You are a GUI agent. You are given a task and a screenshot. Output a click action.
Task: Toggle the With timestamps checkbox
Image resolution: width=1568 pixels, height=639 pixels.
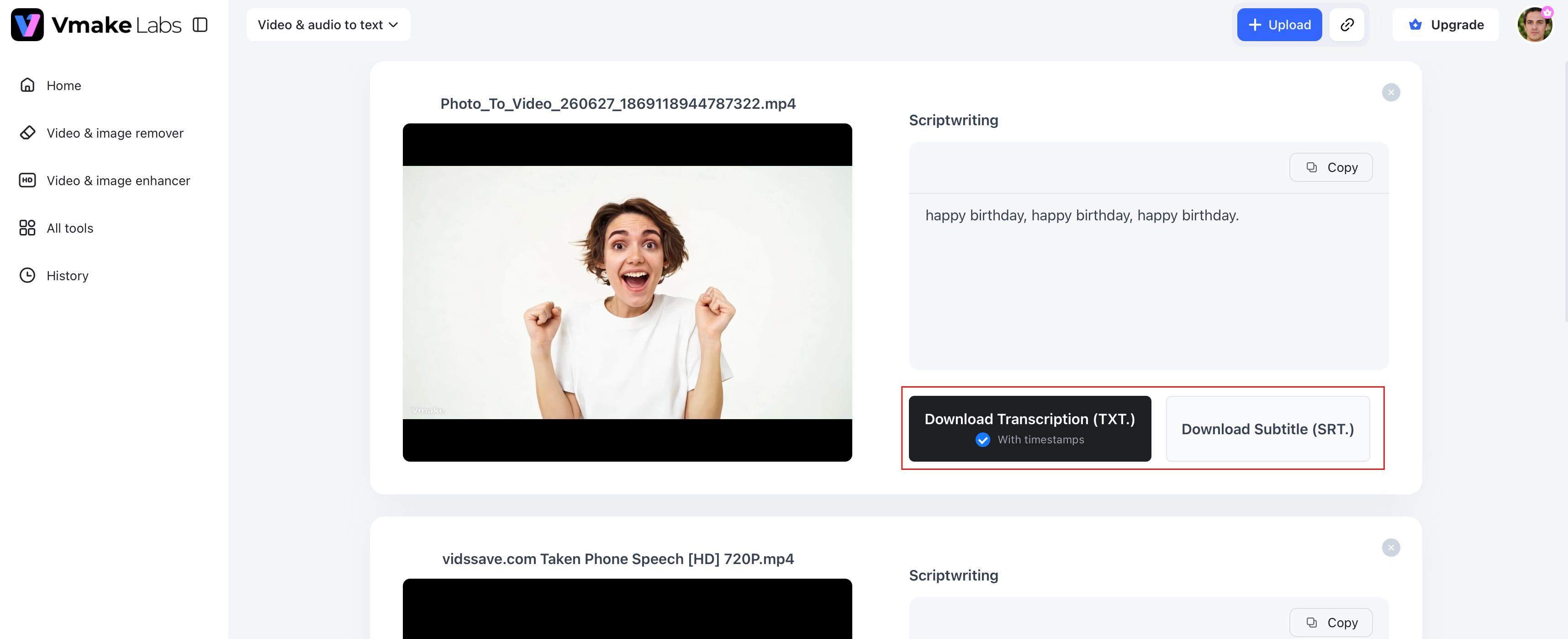pyautogui.click(x=982, y=440)
